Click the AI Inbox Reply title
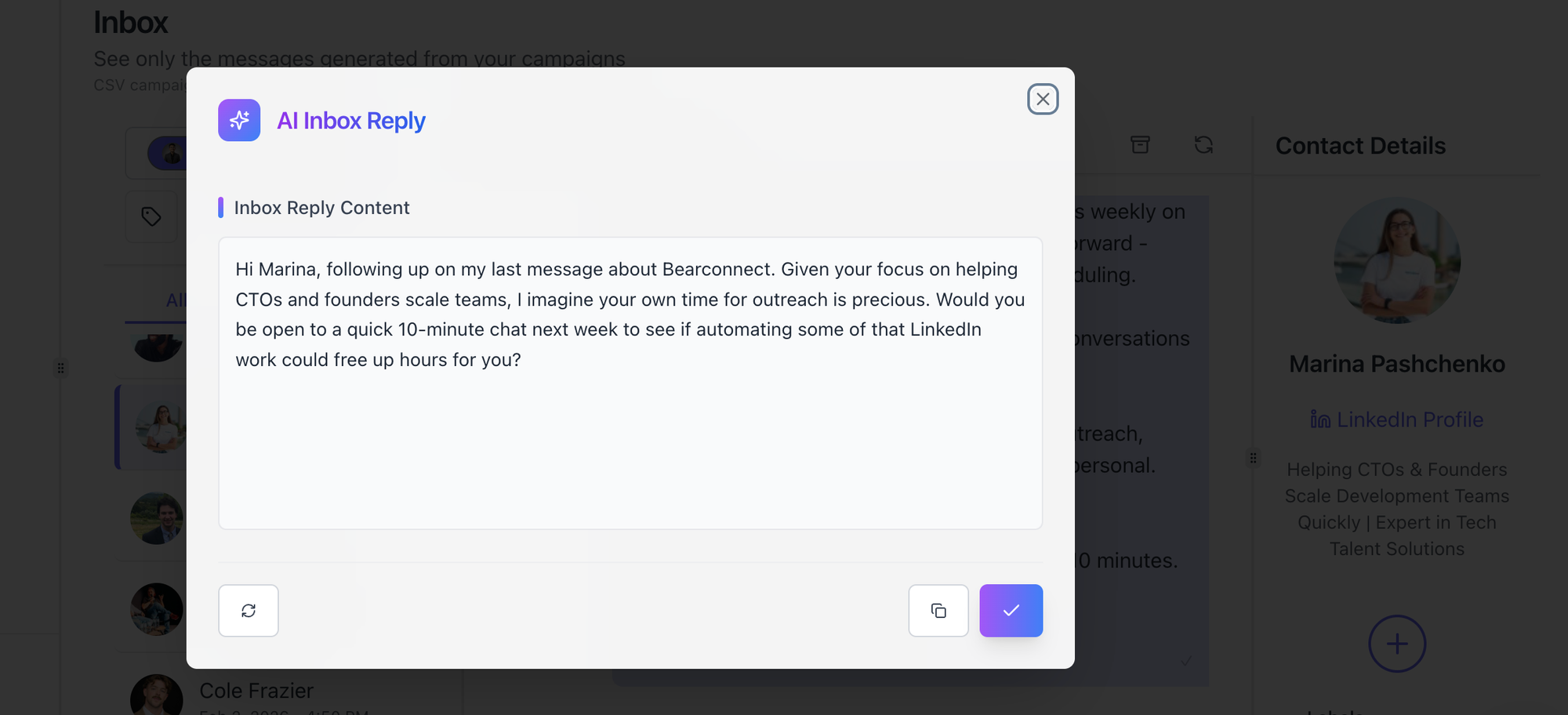The height and width of the screenshot is (715, 1568). [350, 121]
